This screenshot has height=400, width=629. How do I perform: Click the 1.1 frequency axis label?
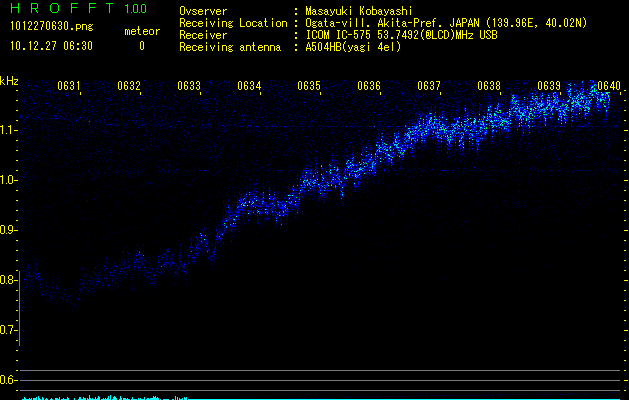click(x=8, y=130)
